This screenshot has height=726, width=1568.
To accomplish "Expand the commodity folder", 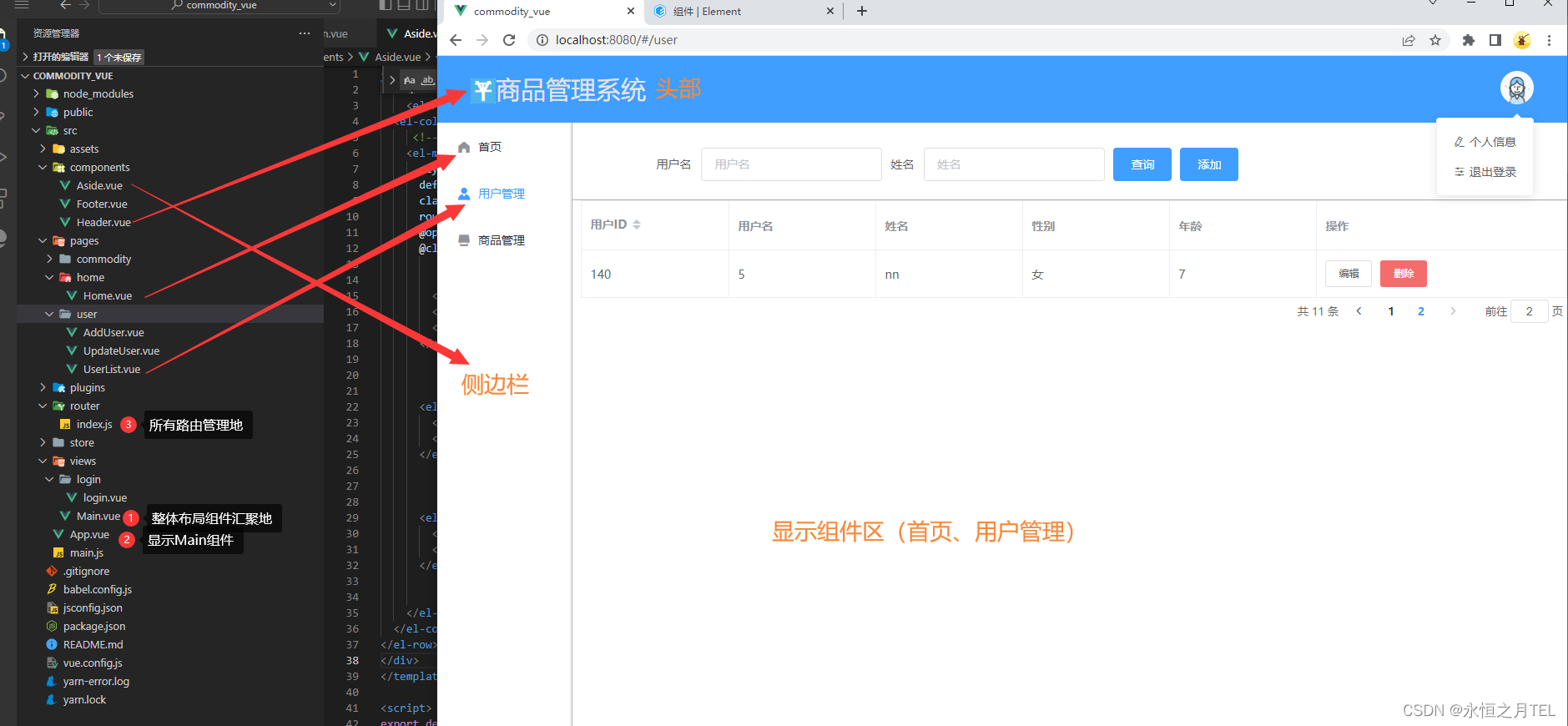I will (x=49, y=259).
